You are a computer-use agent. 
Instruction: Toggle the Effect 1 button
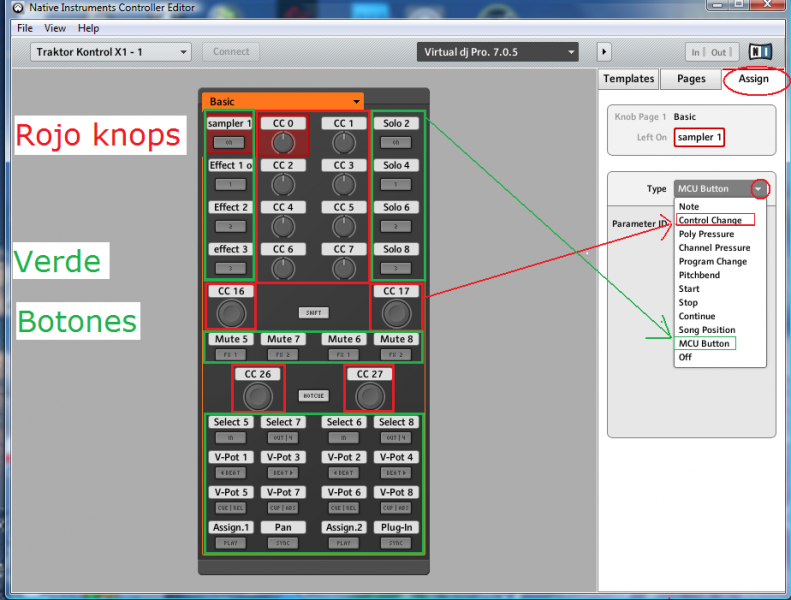[x=231, y=185]
